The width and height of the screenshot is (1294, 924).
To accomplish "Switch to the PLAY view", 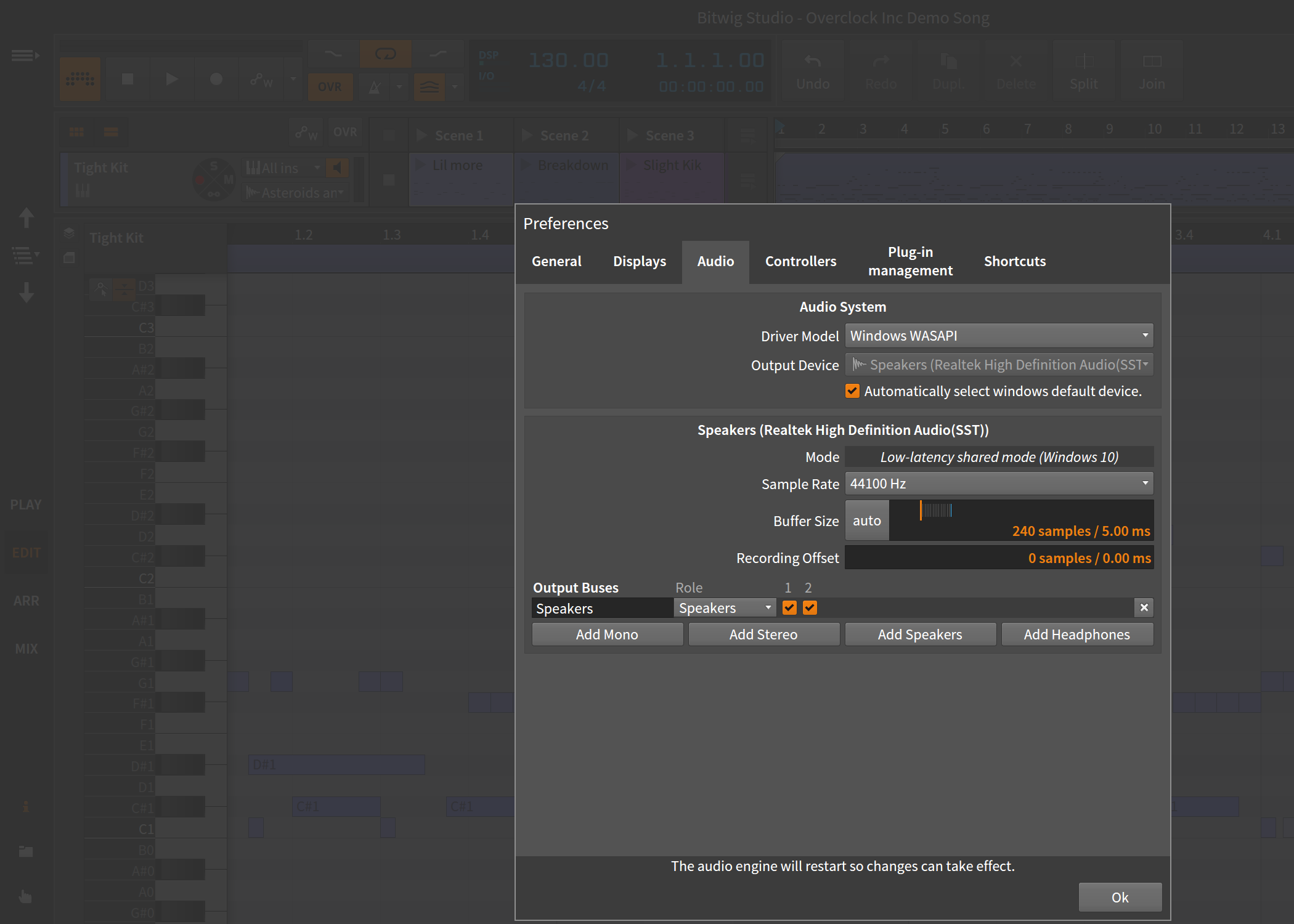I will tap(26, 505).
